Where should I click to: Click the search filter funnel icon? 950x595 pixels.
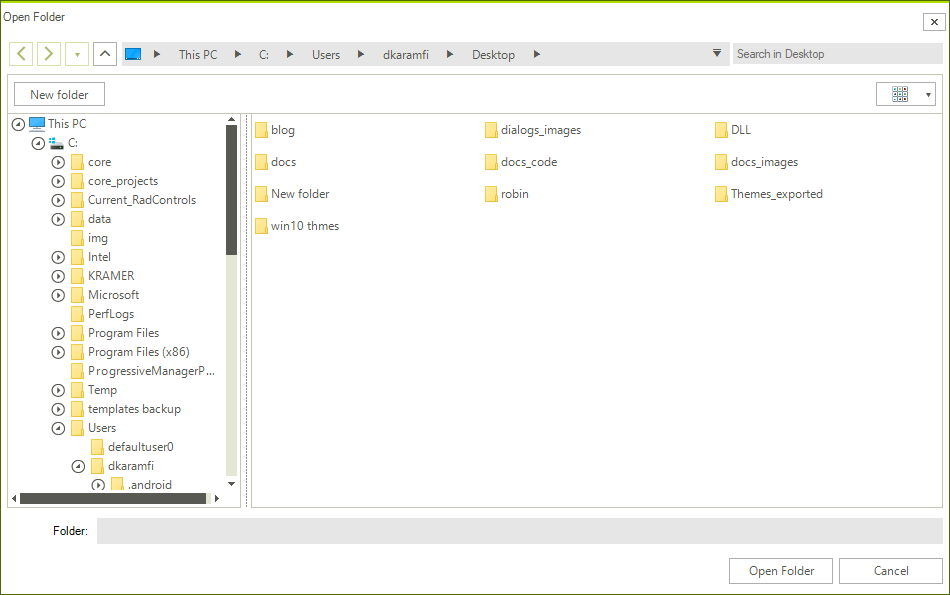tap(718, 53)
